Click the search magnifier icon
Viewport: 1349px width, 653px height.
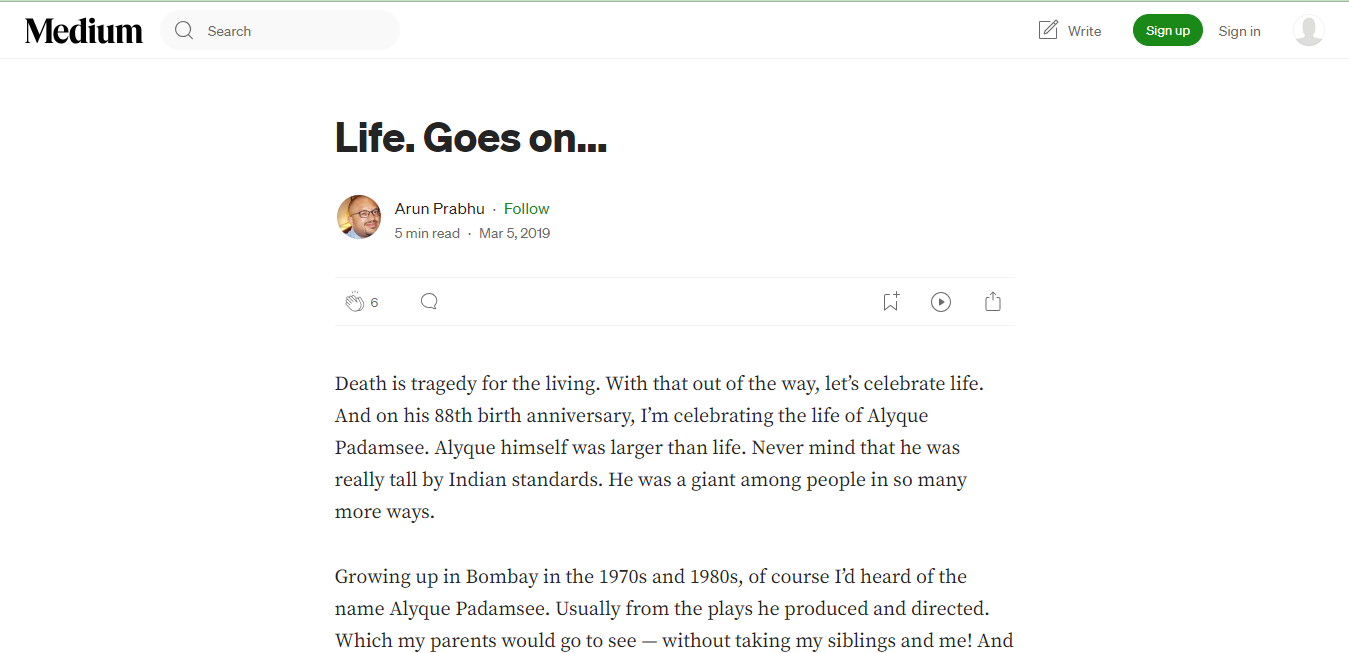[184, 31]
